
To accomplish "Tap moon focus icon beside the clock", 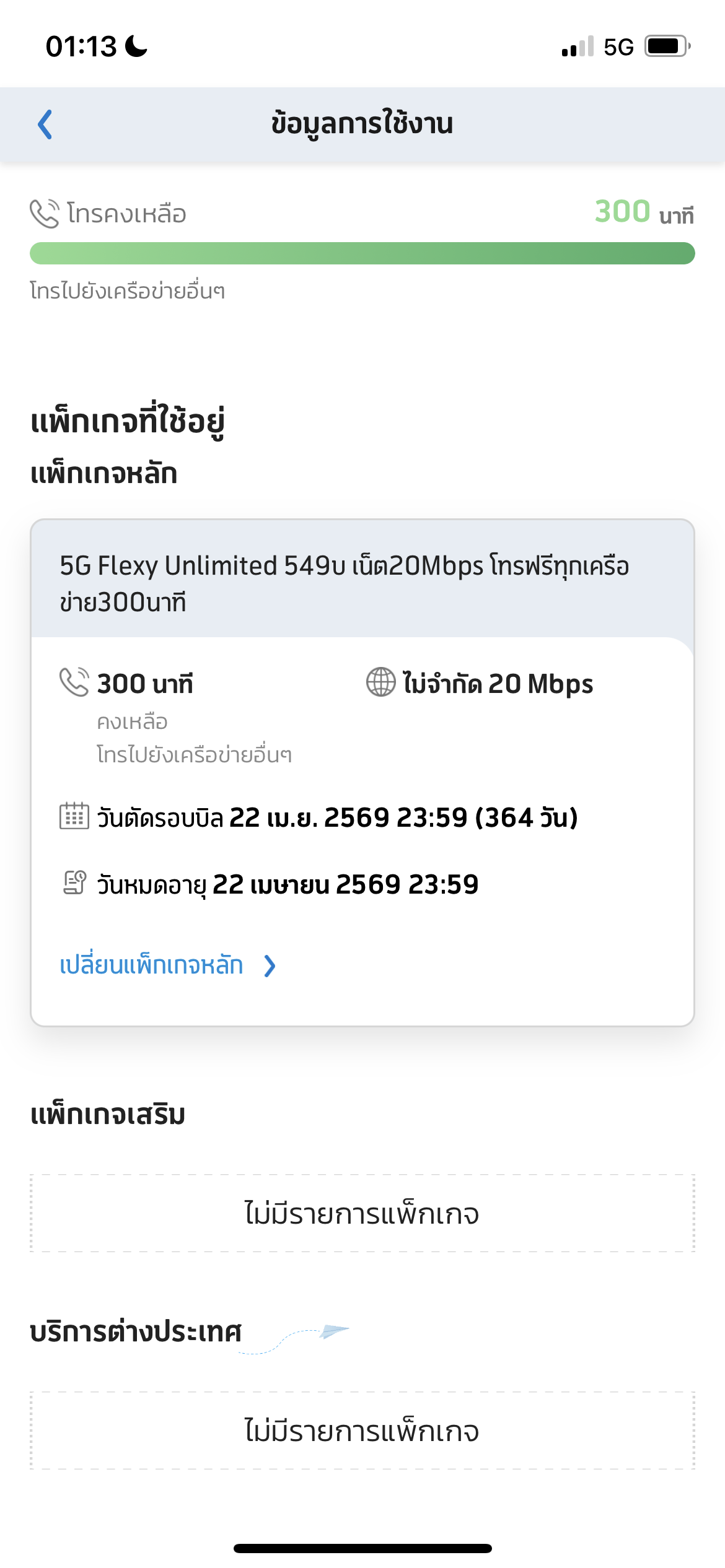I will (x=136, y=46).
